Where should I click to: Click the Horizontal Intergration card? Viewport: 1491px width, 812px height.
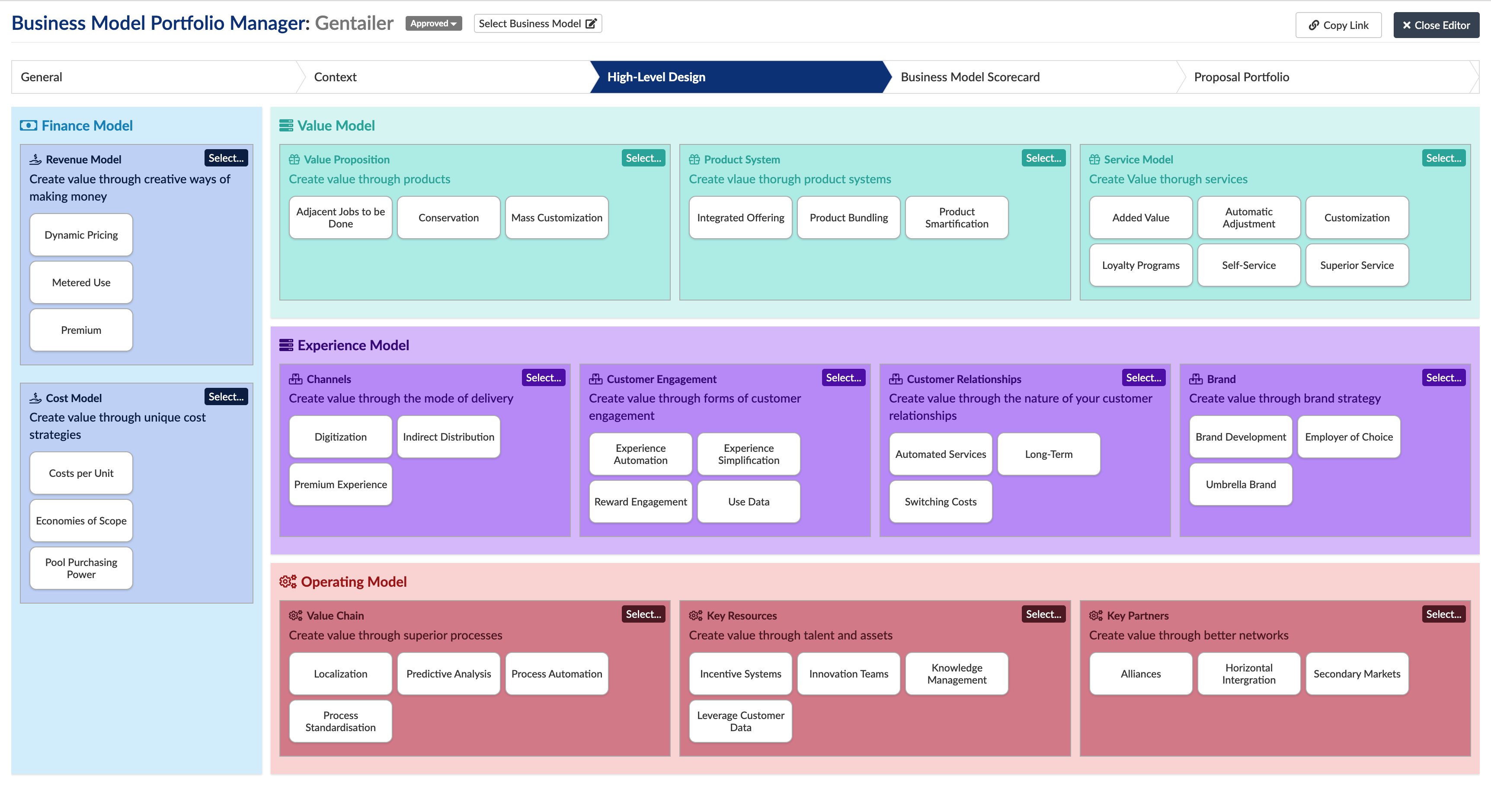1249,674
